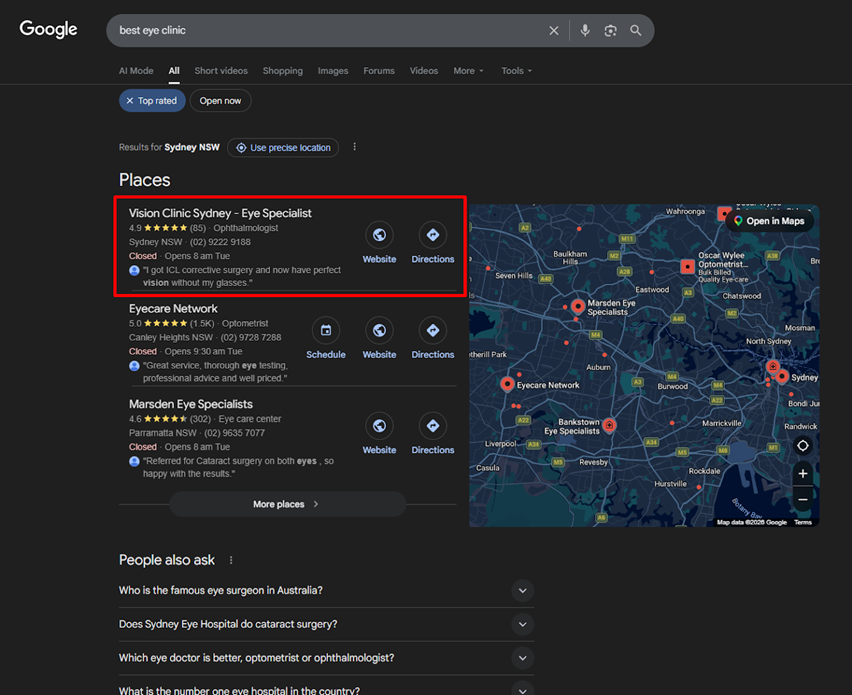The width and height of the screenshot is (852, 695).
Task: Open map in Google Maps
Action: pos(769,221)
